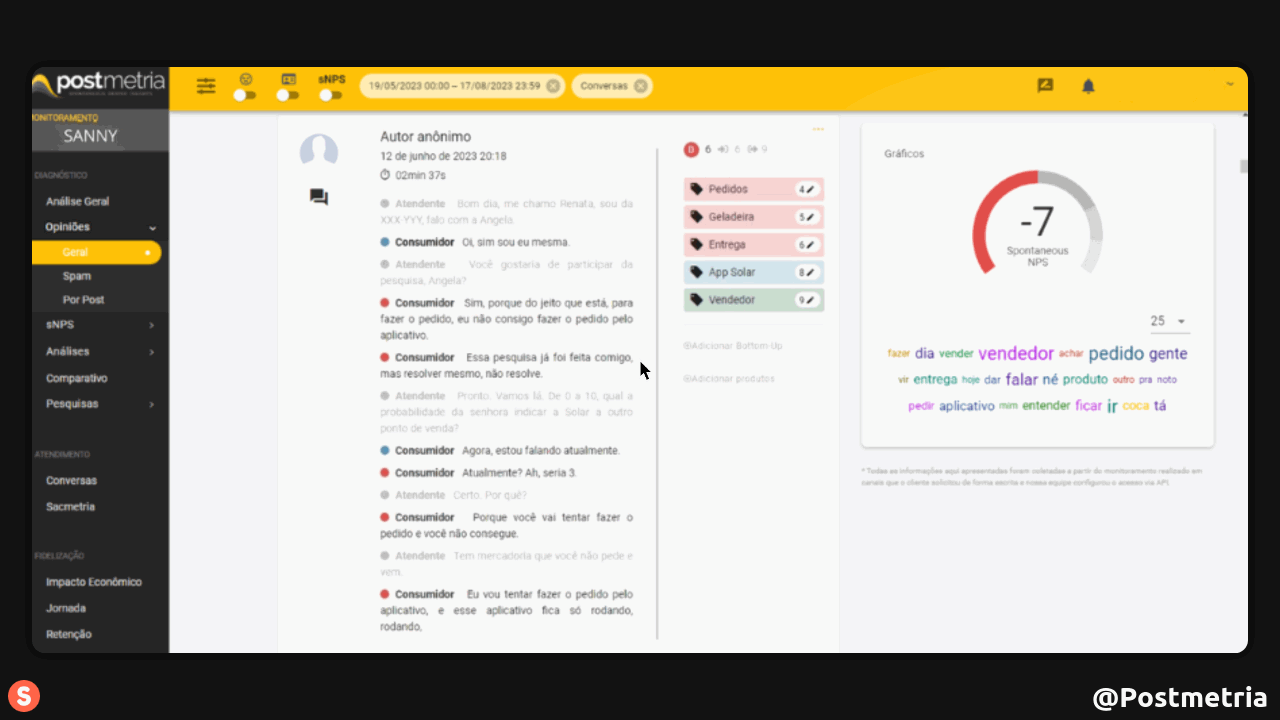Viewport: 1280px width, 720px height.
Task: Click the word coca in word cloud
Action: (x=1135, y=406)
